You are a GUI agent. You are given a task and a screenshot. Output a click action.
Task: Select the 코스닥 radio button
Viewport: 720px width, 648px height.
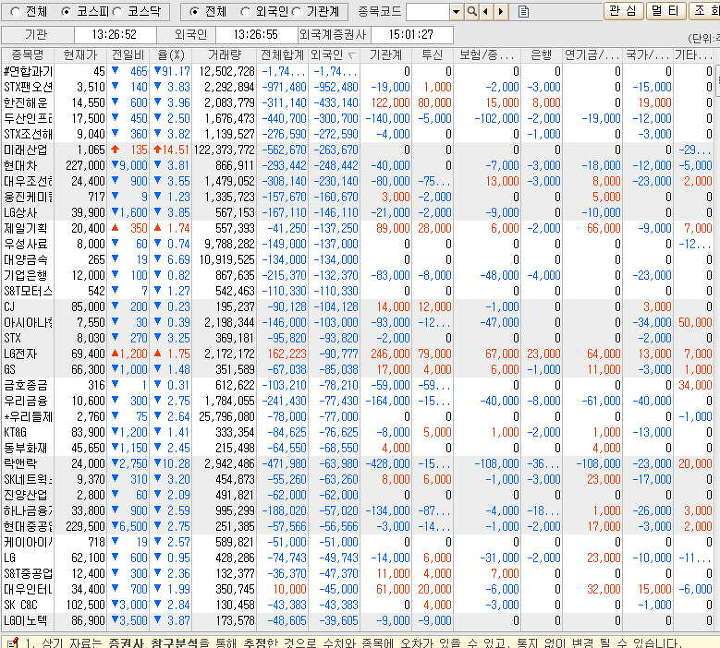tap(117, 12)
